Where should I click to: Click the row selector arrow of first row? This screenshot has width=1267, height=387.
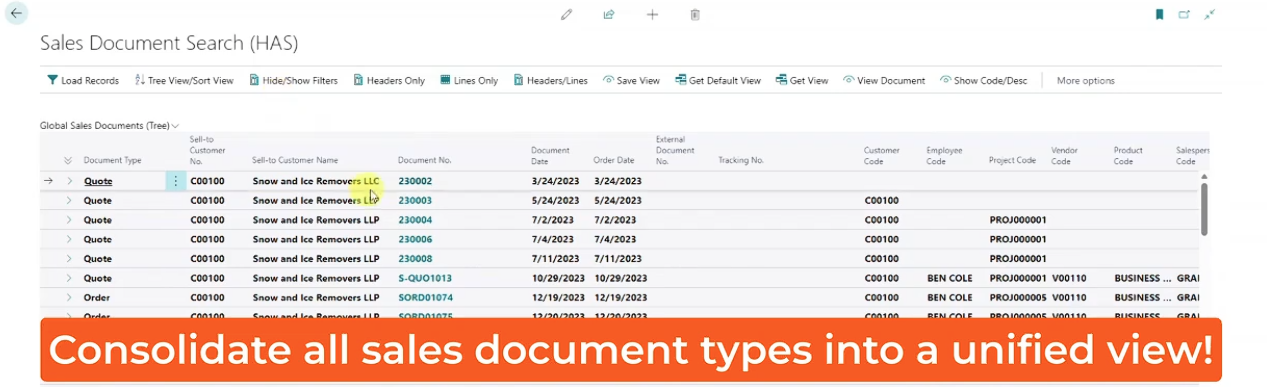coord(48,181)
